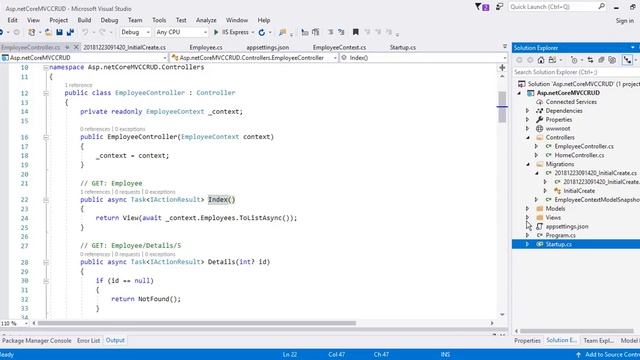Open the Edit menu
640x360 pixels.
(13, 20)
